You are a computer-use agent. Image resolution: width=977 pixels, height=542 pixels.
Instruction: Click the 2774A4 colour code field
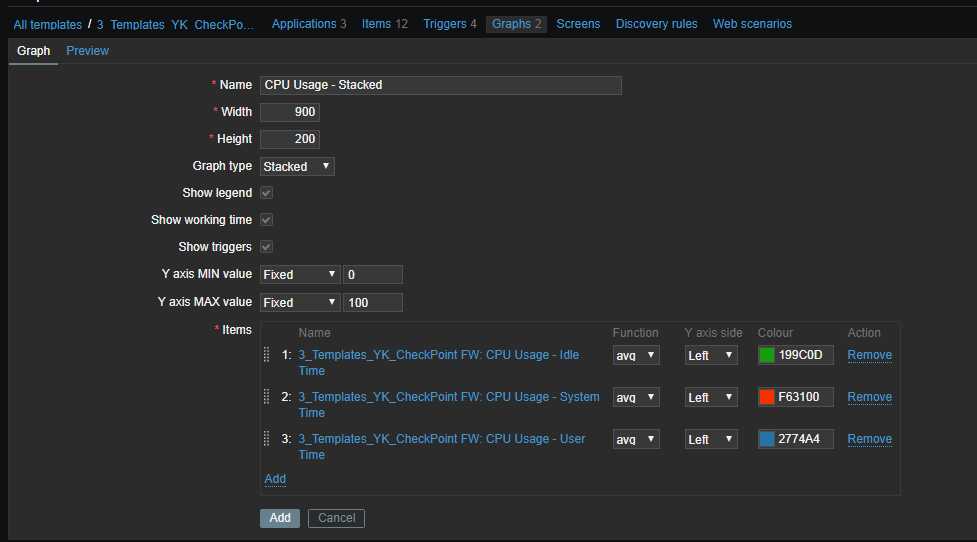coord(804,439)
